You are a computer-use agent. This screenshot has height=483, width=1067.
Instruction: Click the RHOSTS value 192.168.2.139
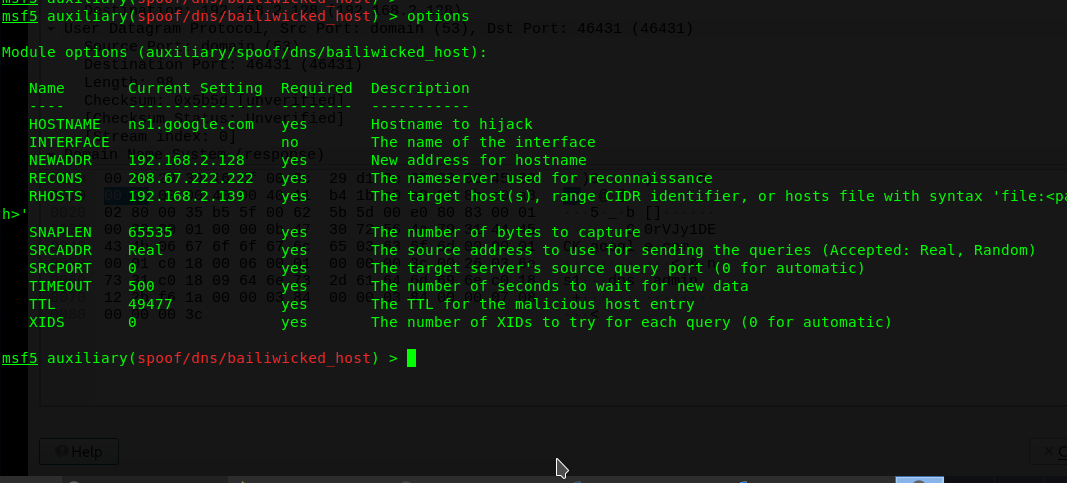click(186, 197)
